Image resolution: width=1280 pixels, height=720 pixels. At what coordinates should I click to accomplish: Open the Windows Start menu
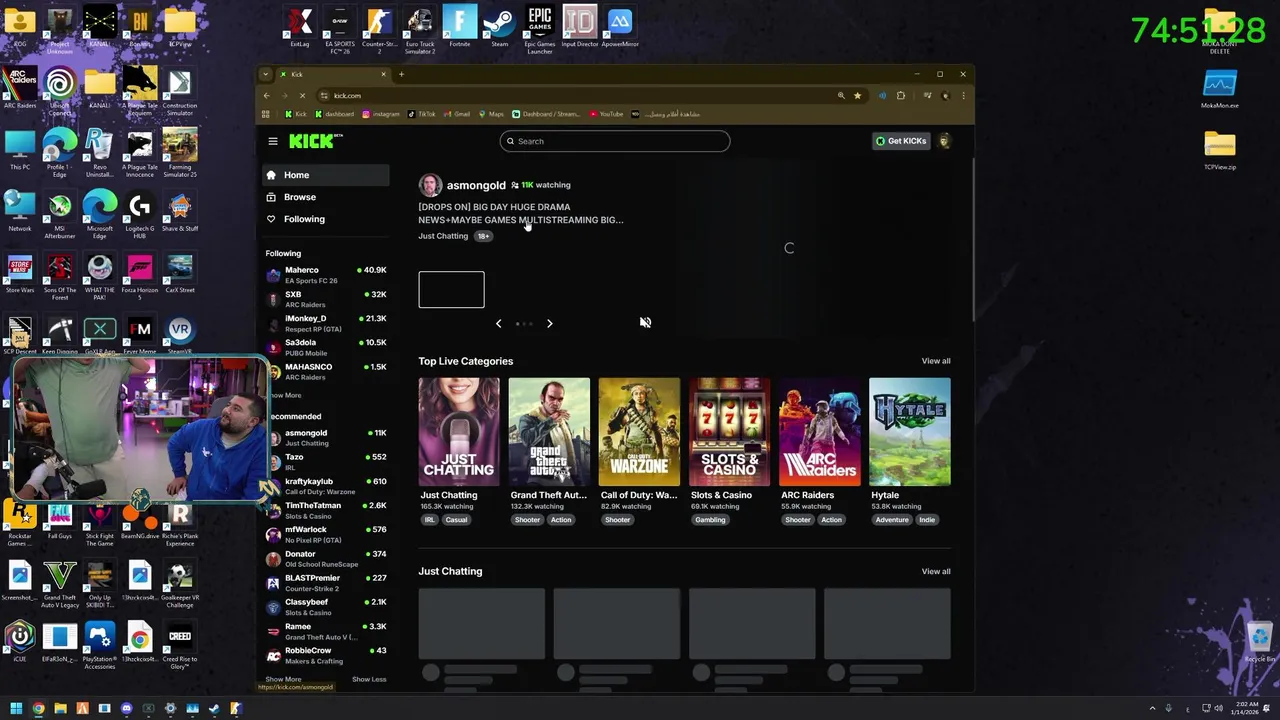coord(16,708)
